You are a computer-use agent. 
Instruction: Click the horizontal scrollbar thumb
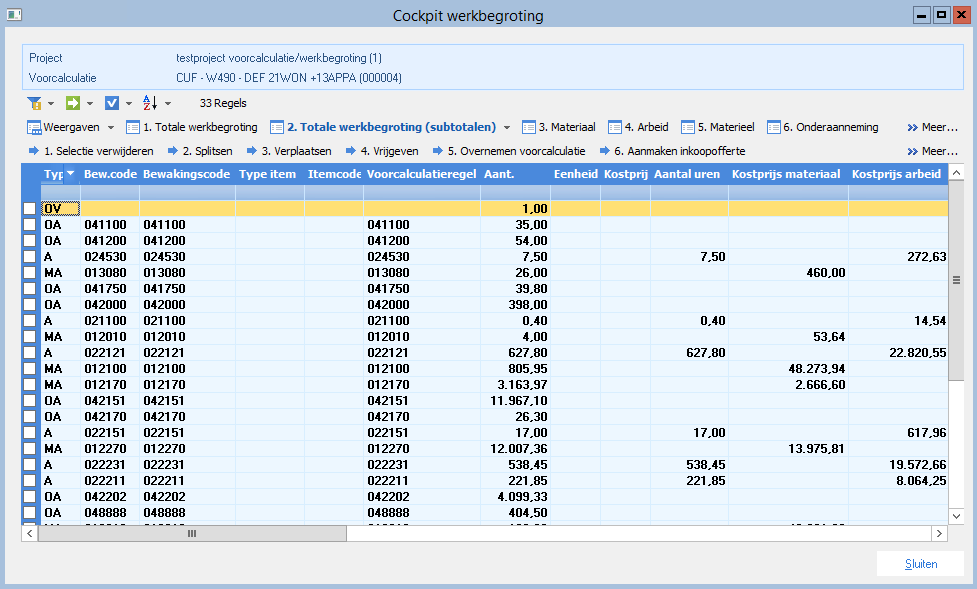pos(192,534)
